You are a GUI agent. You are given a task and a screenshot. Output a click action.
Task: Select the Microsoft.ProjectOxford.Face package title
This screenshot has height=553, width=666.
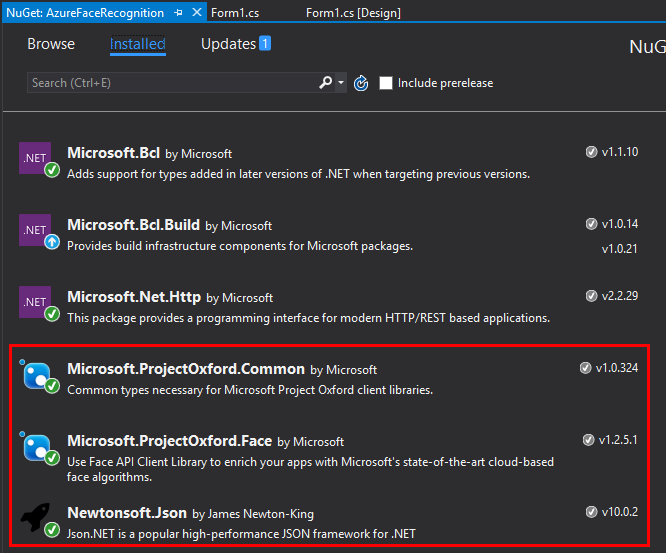tap(169, 441)
